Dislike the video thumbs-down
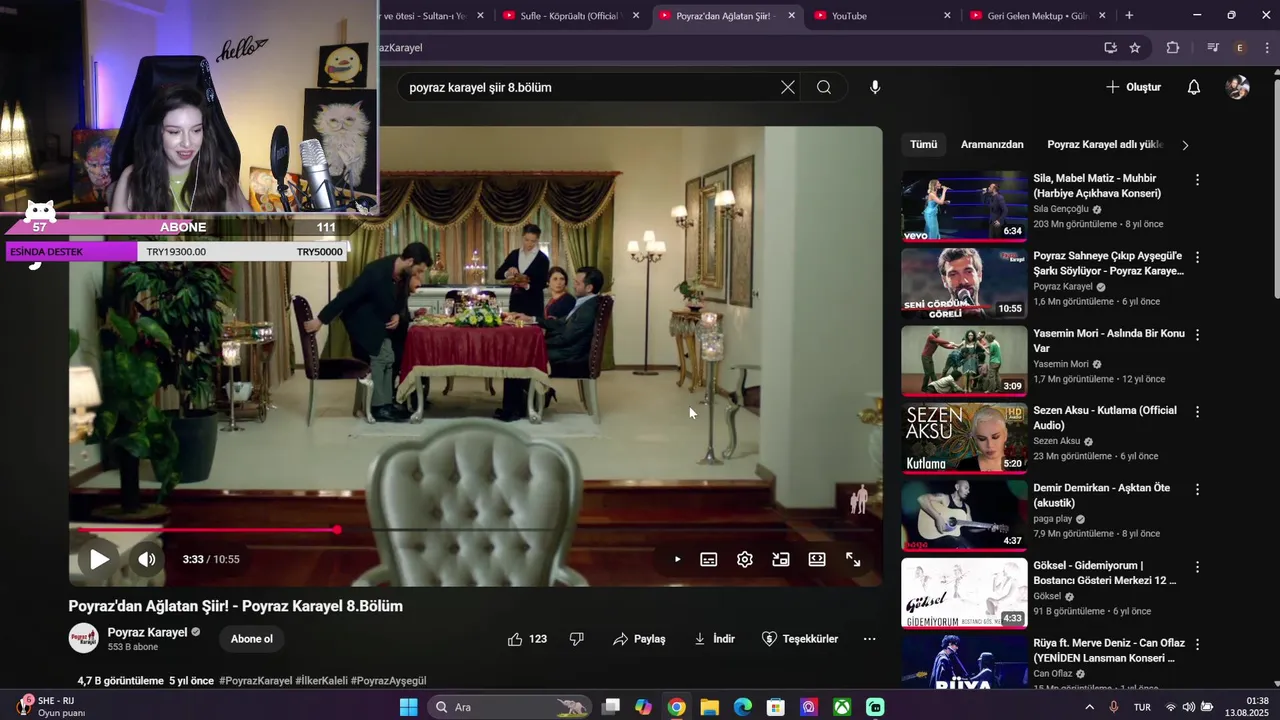Screen dimensions: 1280x720 pos(576,639)
